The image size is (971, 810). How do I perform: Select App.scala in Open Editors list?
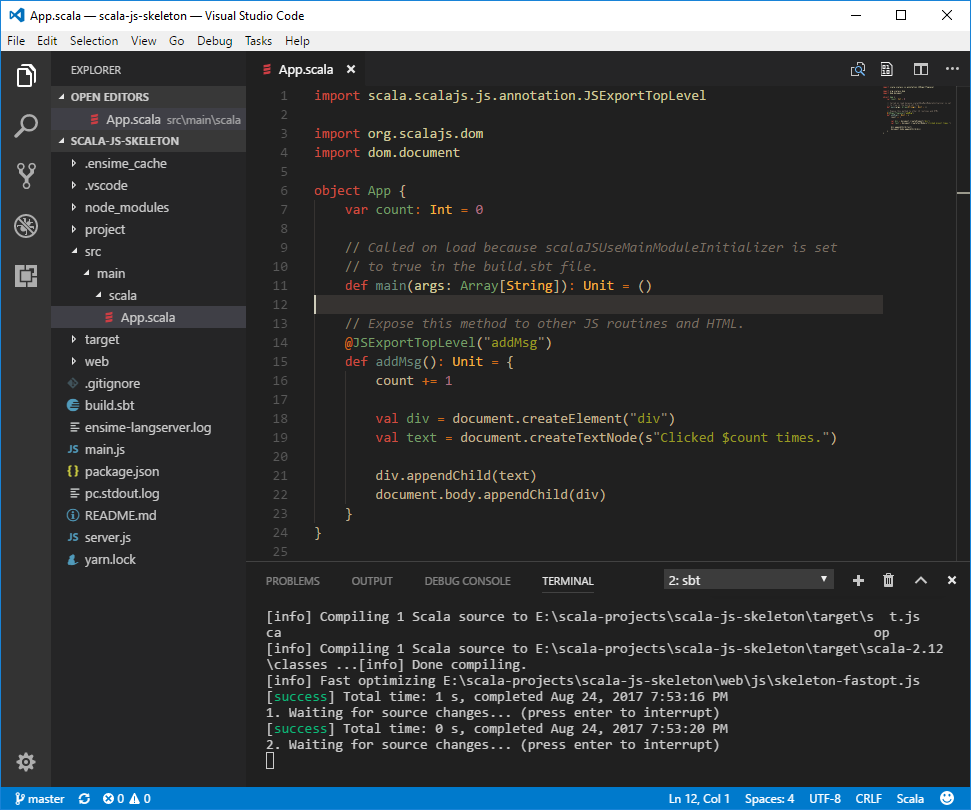coord(149,120)
